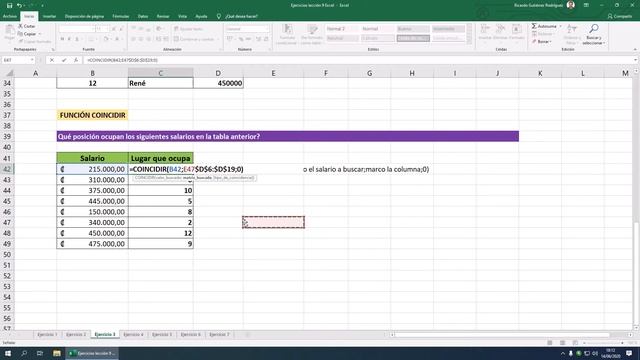The width and height of the screenshot is (640, 360).
Task: Open the Ejercicio 7 sheet tab
Action: tap(219, 334)
